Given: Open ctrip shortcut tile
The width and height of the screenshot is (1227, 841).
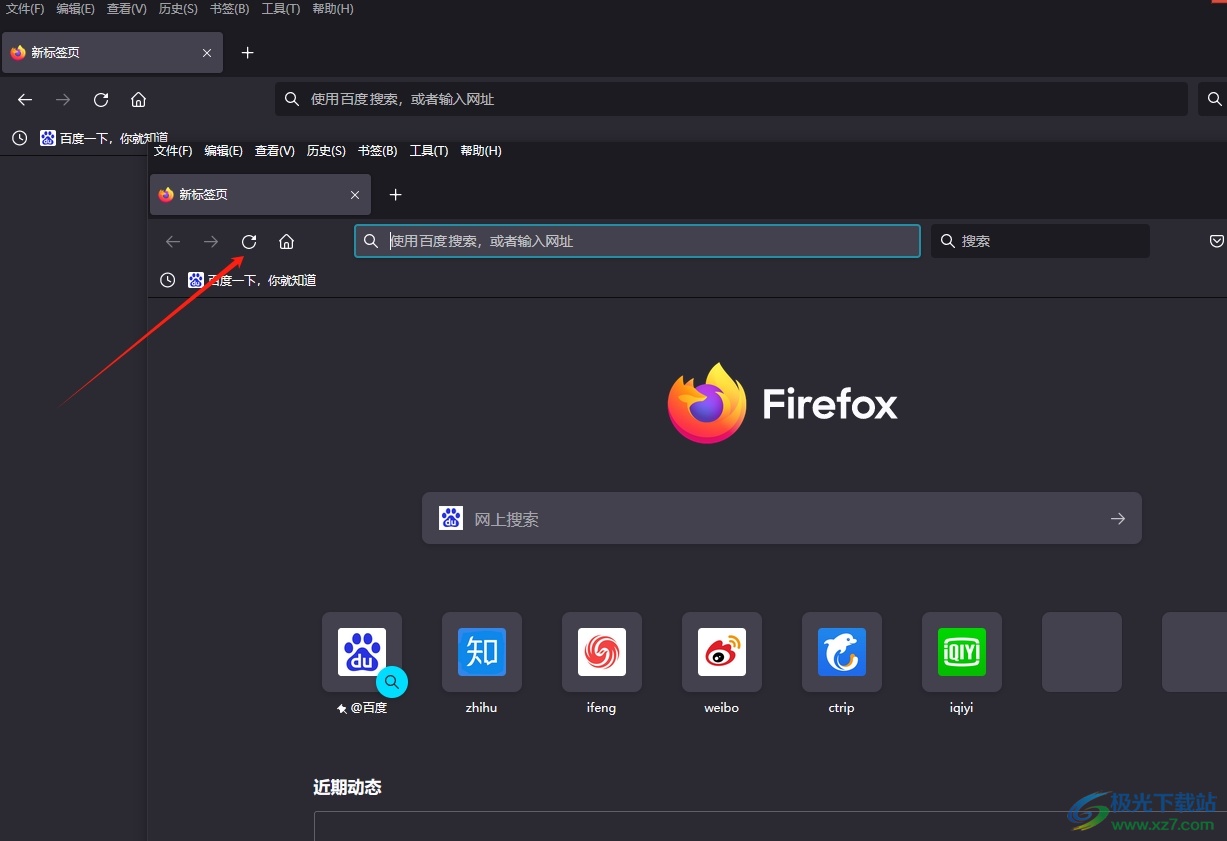Looking at the screenshot, I should tap(842, 652).
